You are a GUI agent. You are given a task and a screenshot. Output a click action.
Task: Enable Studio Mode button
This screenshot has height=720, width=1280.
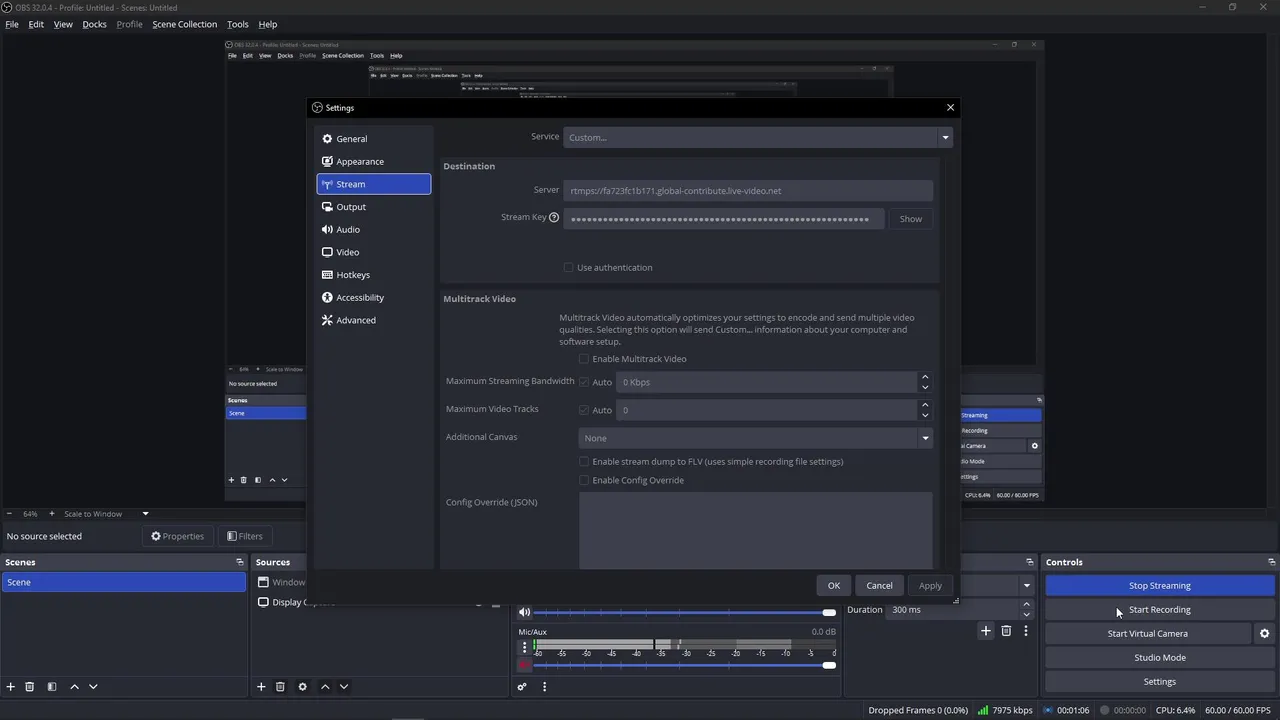[1160, 658]
